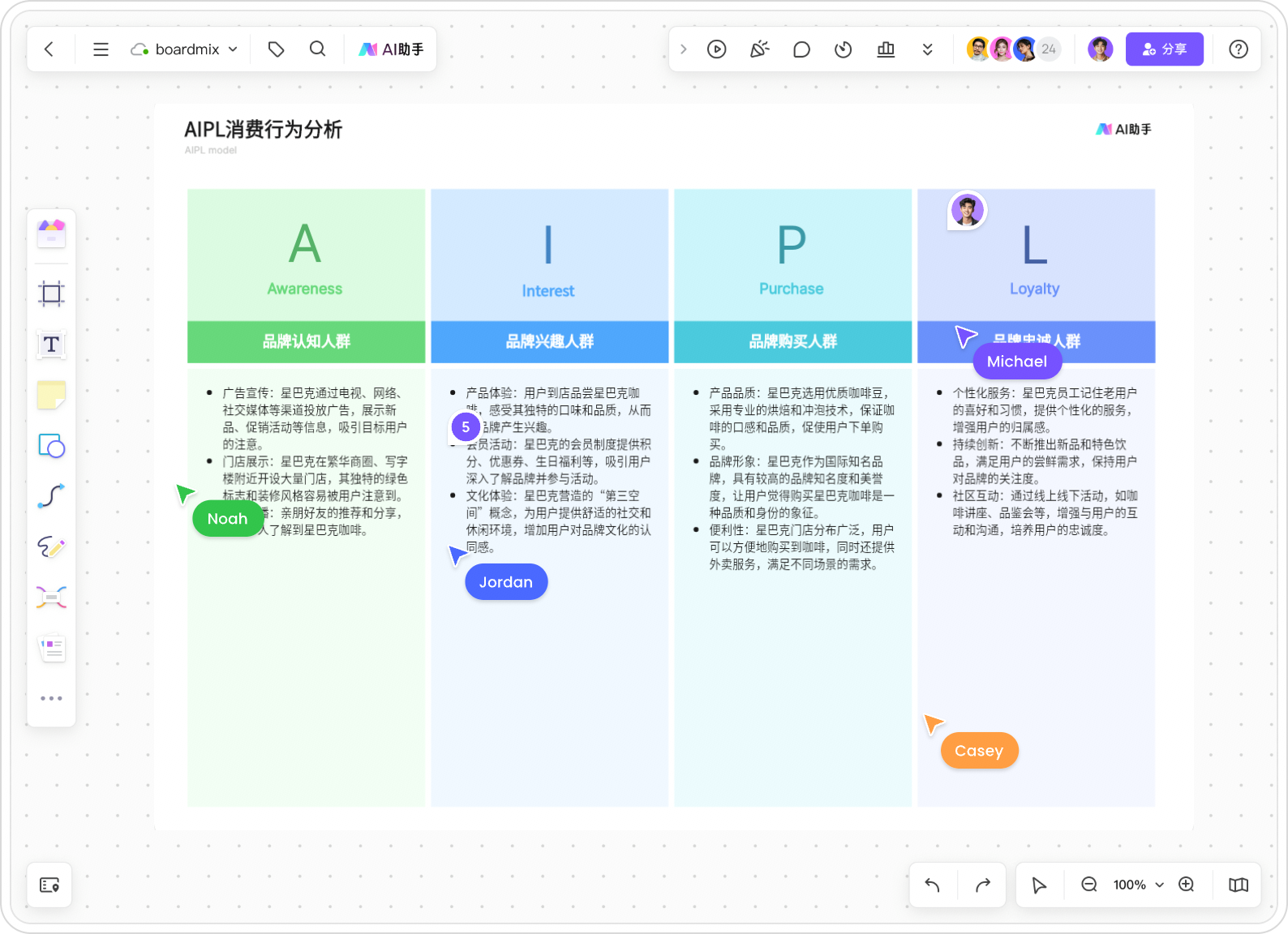Screen dimensions: 1288x934
Task: Redo the last action
Action: (982, 885)
